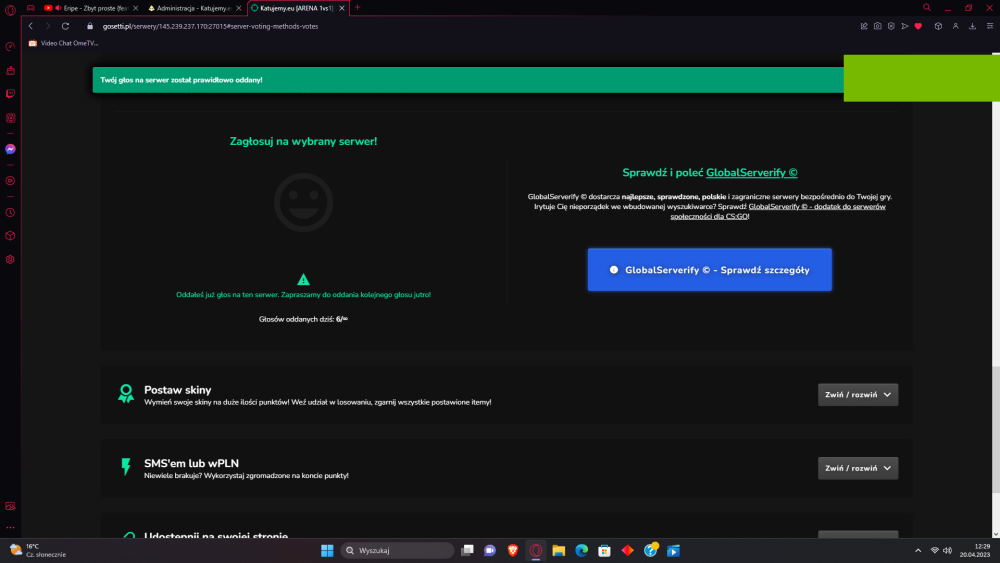Click the red heart bookmark icon
1000x563 pixels.
tap(918, 26)
